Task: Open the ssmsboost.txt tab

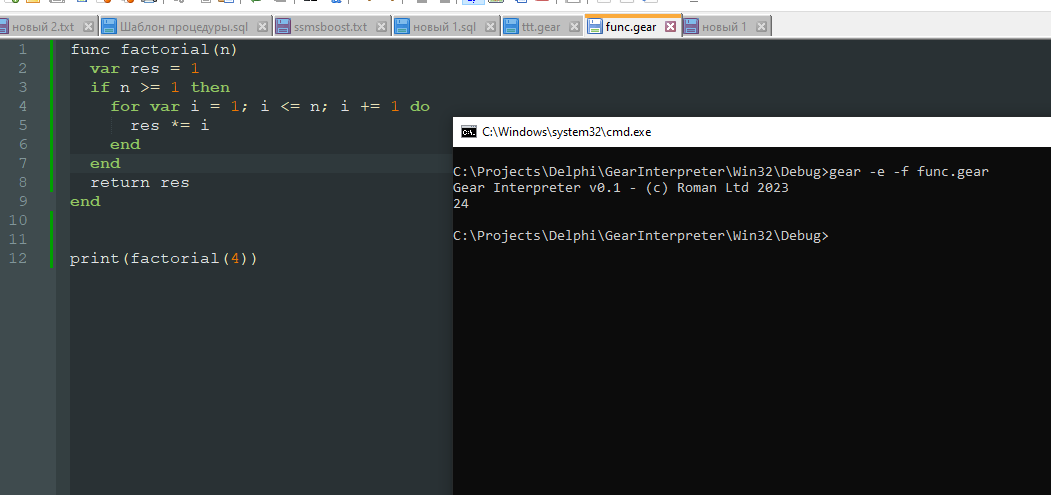Action: (x=330, y=27)
